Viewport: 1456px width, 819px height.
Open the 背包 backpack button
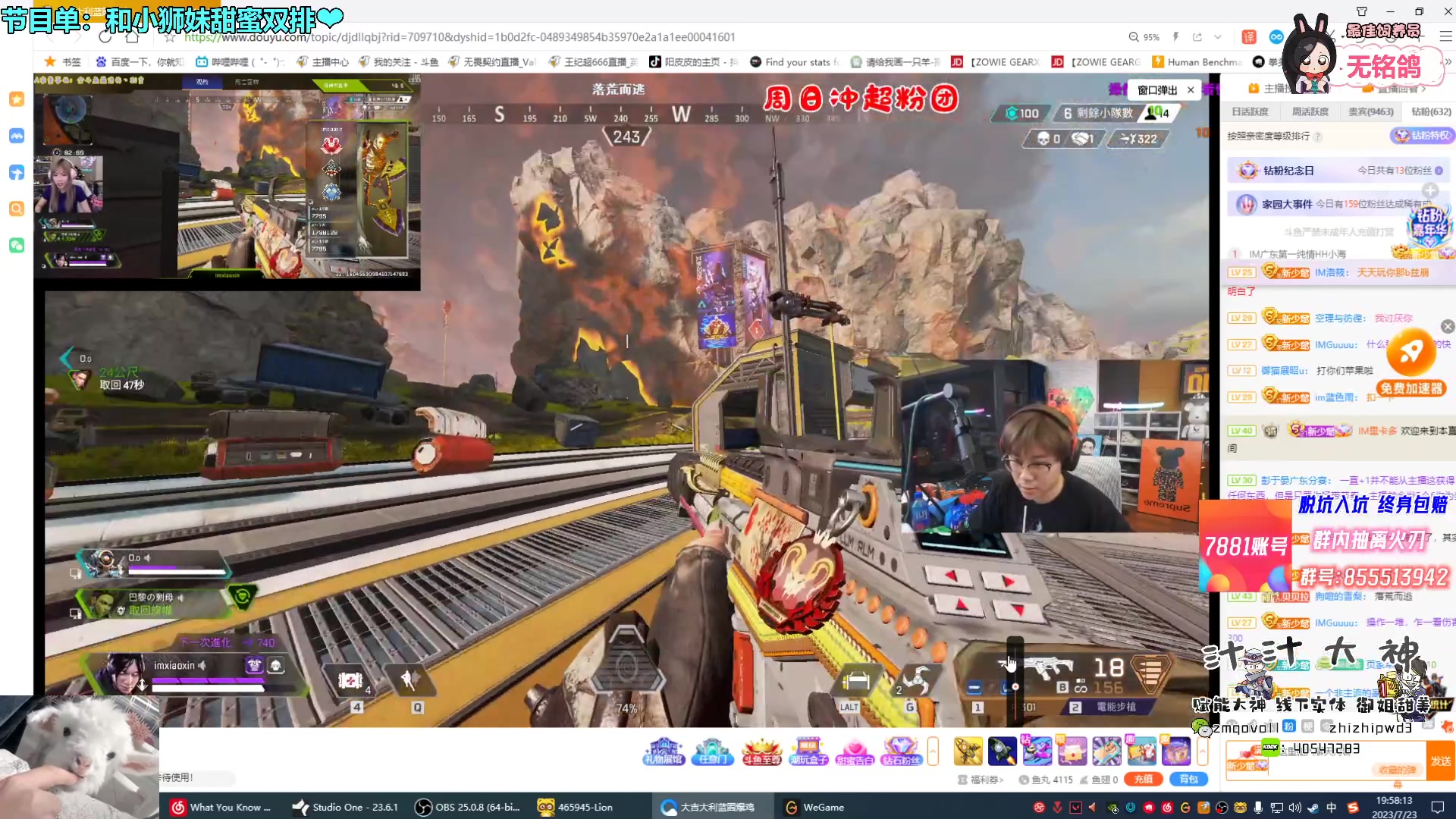click(x=1188, y=780)
